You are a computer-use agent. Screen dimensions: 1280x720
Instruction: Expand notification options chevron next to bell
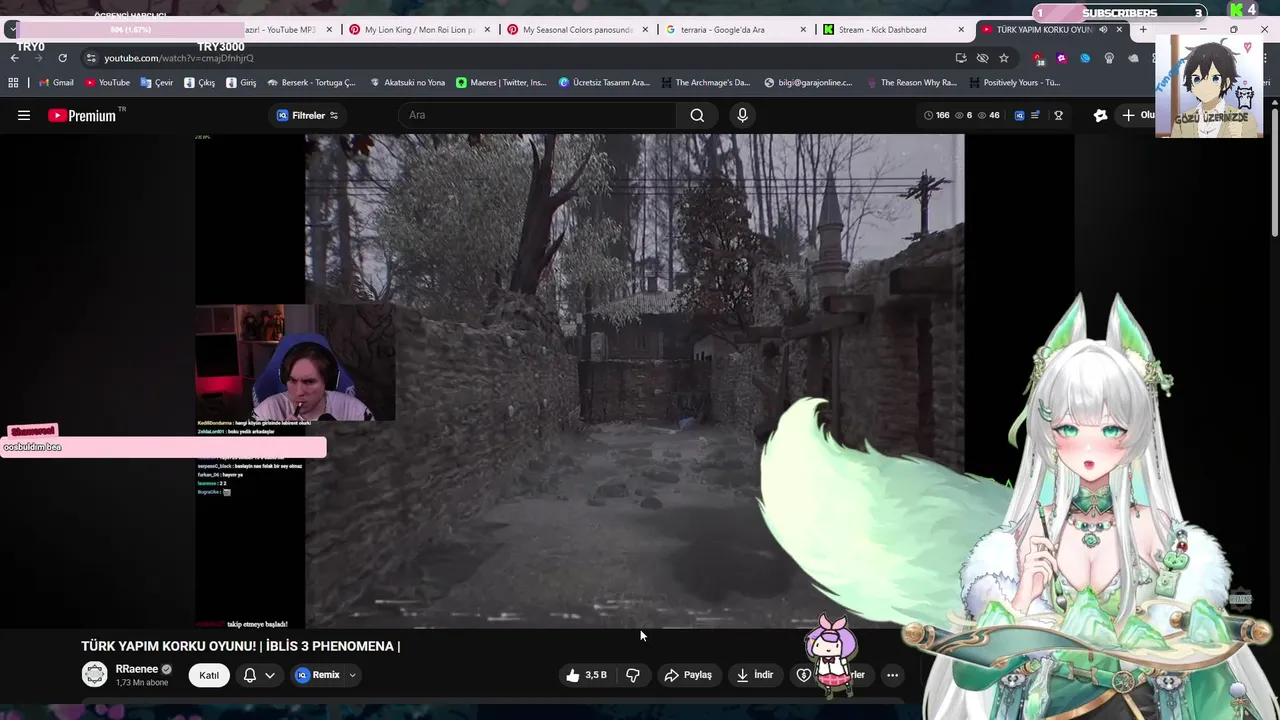(x=270, y=675)
